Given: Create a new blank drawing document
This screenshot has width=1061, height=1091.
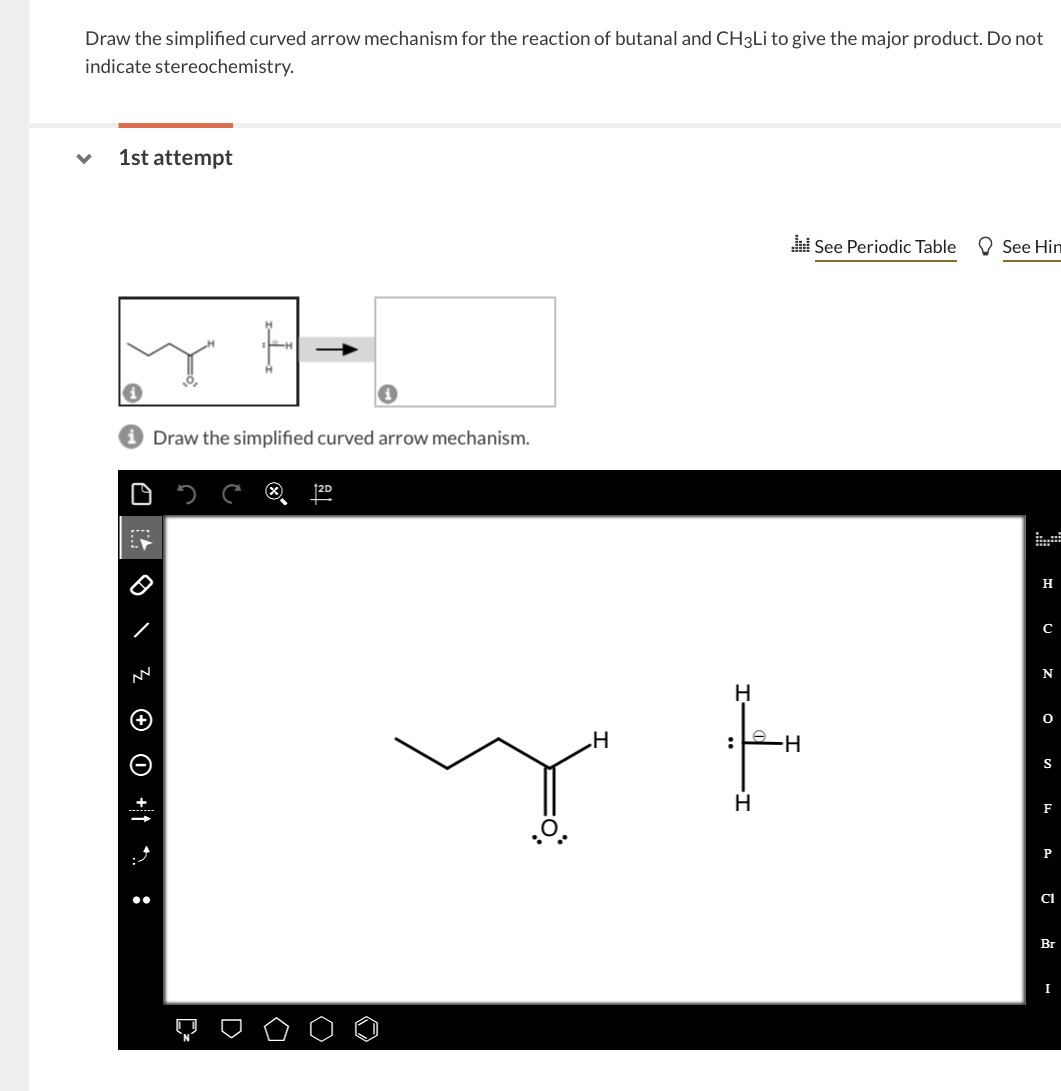Looking at the screenshot, I should pos(141,494).
